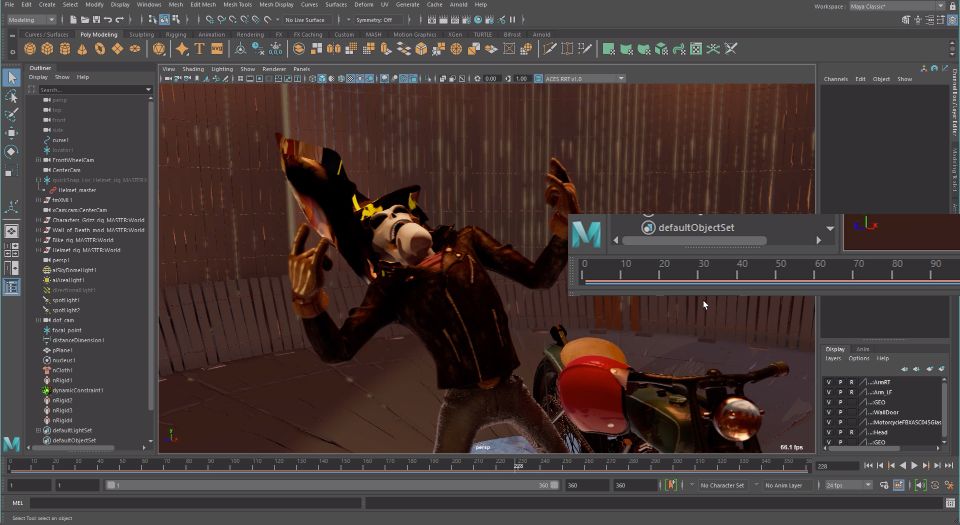Click the polygon sphere shelf icon

coord(30,48)
